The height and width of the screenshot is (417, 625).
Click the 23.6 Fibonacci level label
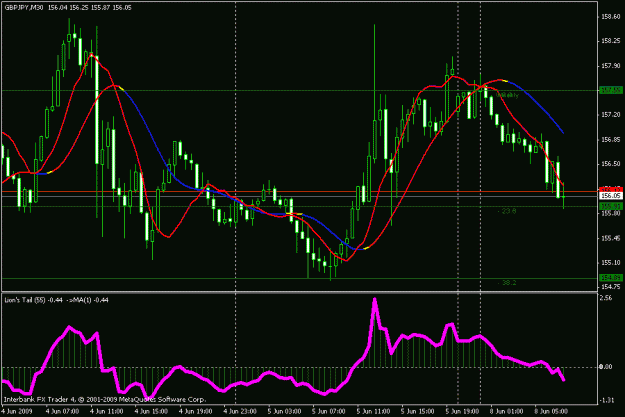click(x=507, y=211)
